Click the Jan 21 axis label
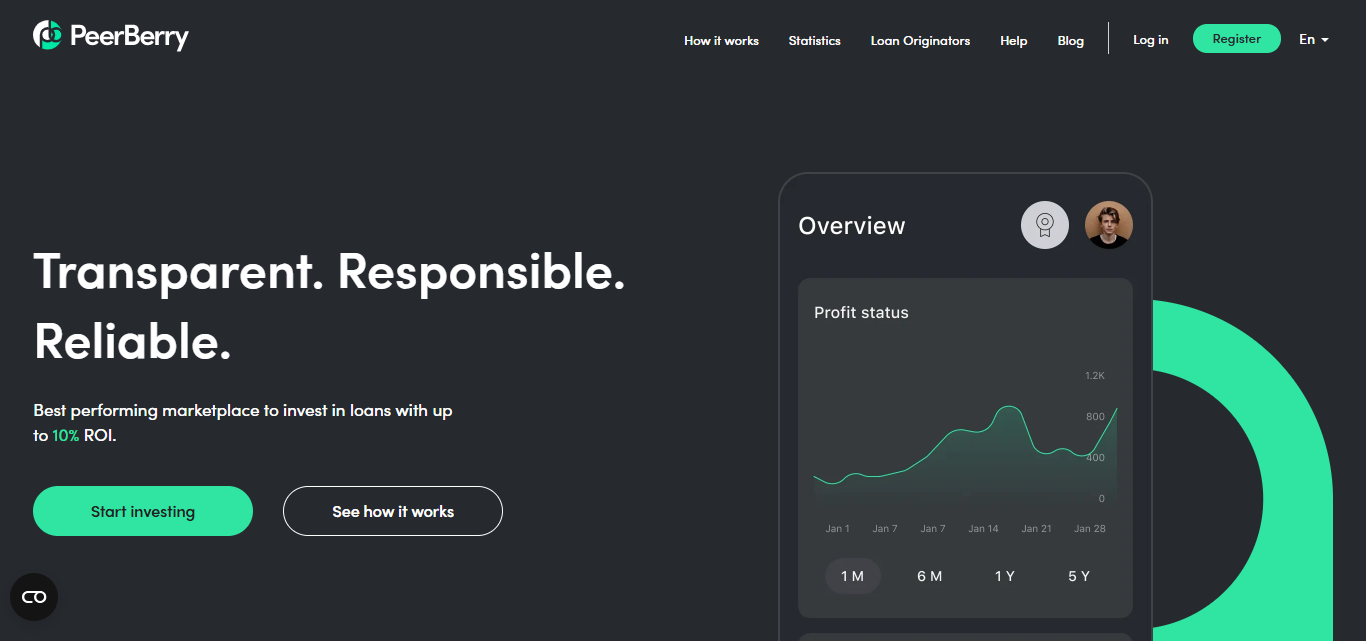 1036,528
